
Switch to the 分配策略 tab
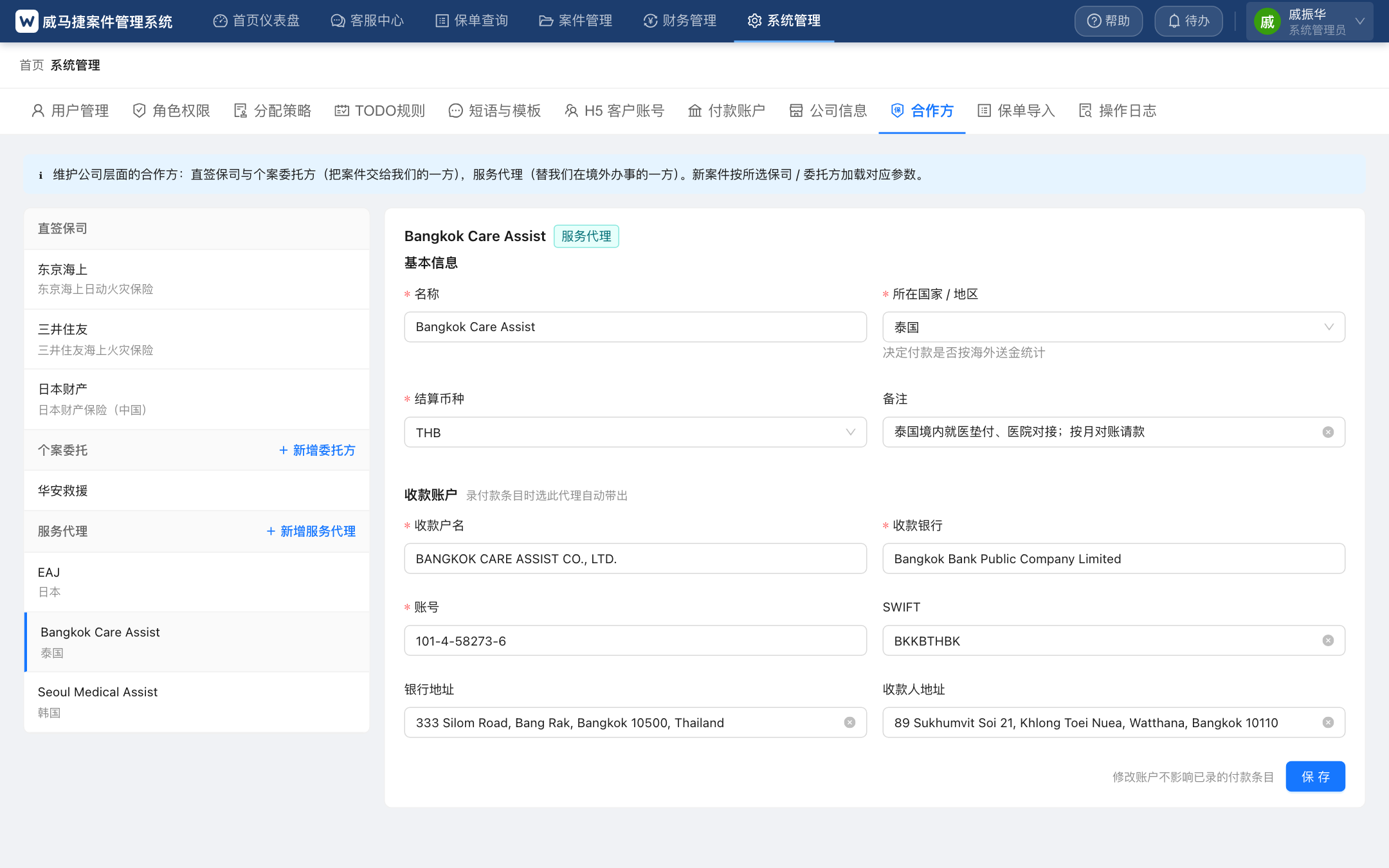click(273, 111)
